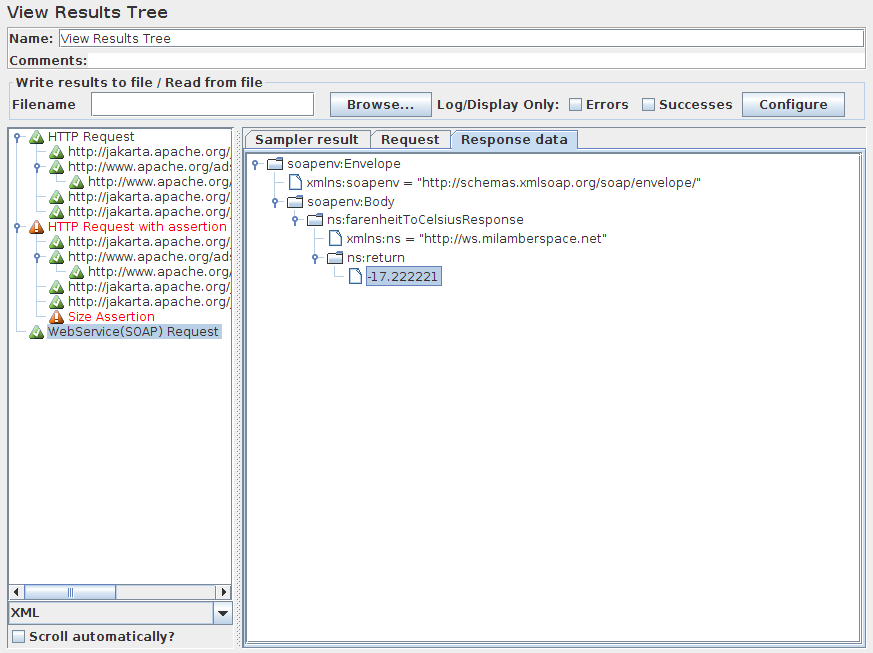Switch to the Request tab

pos(410,140)
